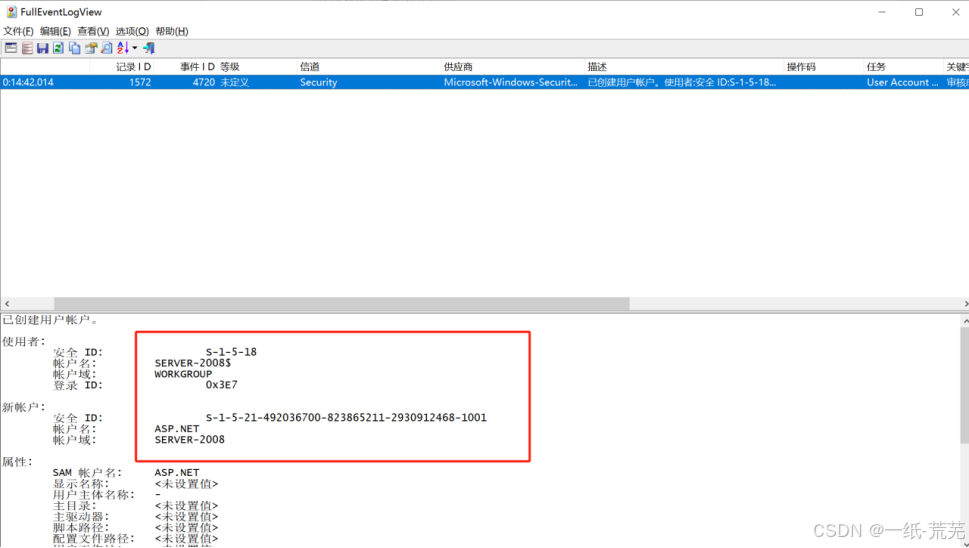Click the FullEventLogView title bar app icon
Image resolution: width=969 pixels, height=548 pixels.
coord(11,12)
